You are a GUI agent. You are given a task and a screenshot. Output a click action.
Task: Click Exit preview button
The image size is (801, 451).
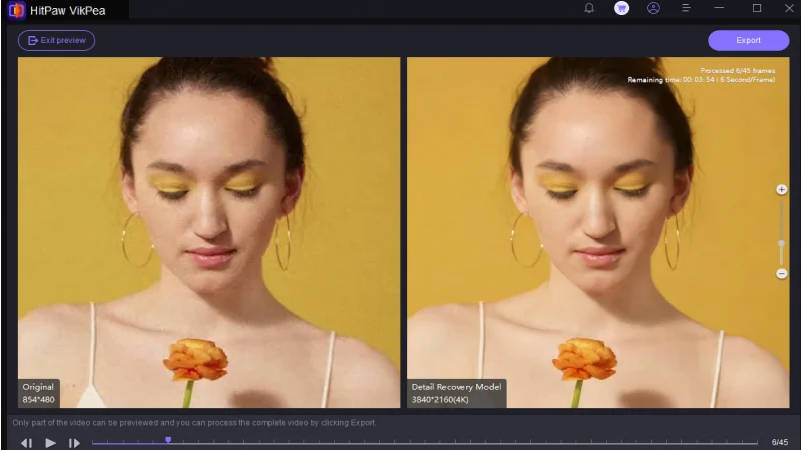click(x=57, y=40)
